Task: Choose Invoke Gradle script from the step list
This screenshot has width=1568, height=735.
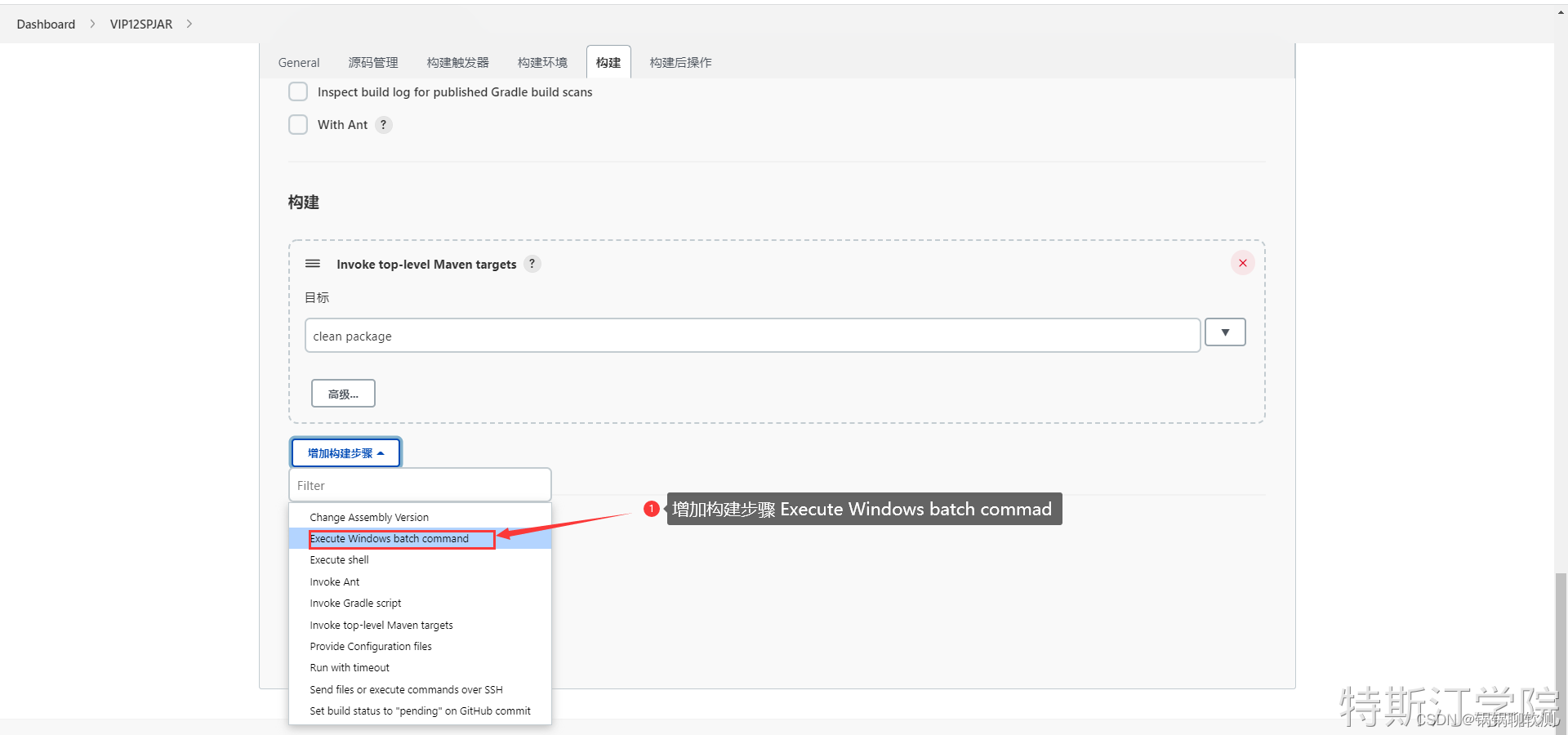Action: click(354, 603)
